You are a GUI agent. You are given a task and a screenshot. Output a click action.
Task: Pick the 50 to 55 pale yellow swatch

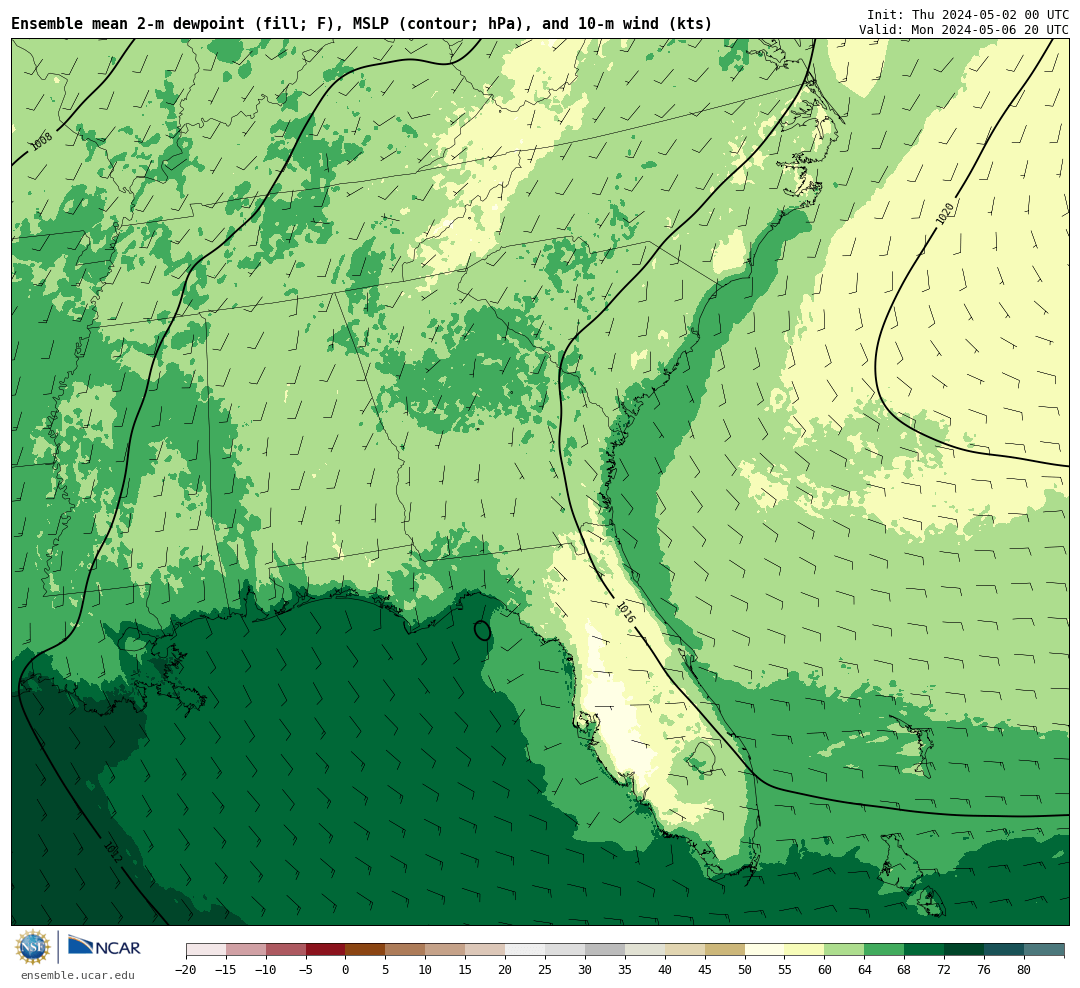tap(765, 950)
